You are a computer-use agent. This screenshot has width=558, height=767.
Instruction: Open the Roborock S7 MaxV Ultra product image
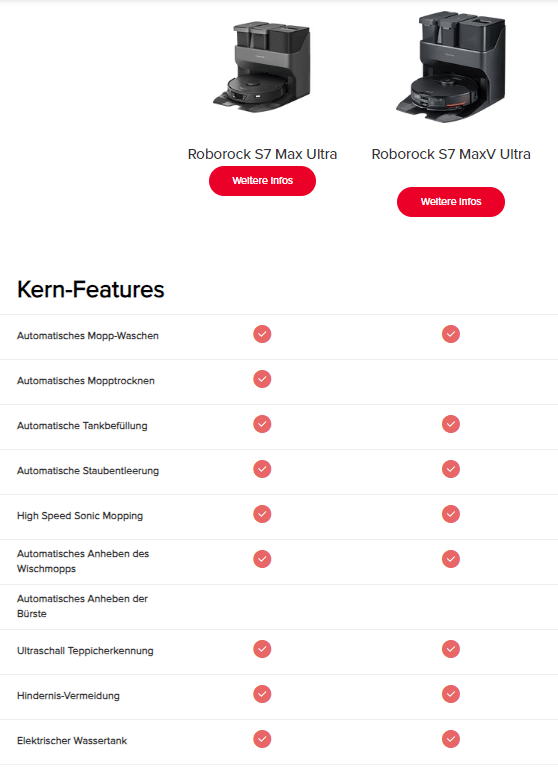(x=450, y=67)
